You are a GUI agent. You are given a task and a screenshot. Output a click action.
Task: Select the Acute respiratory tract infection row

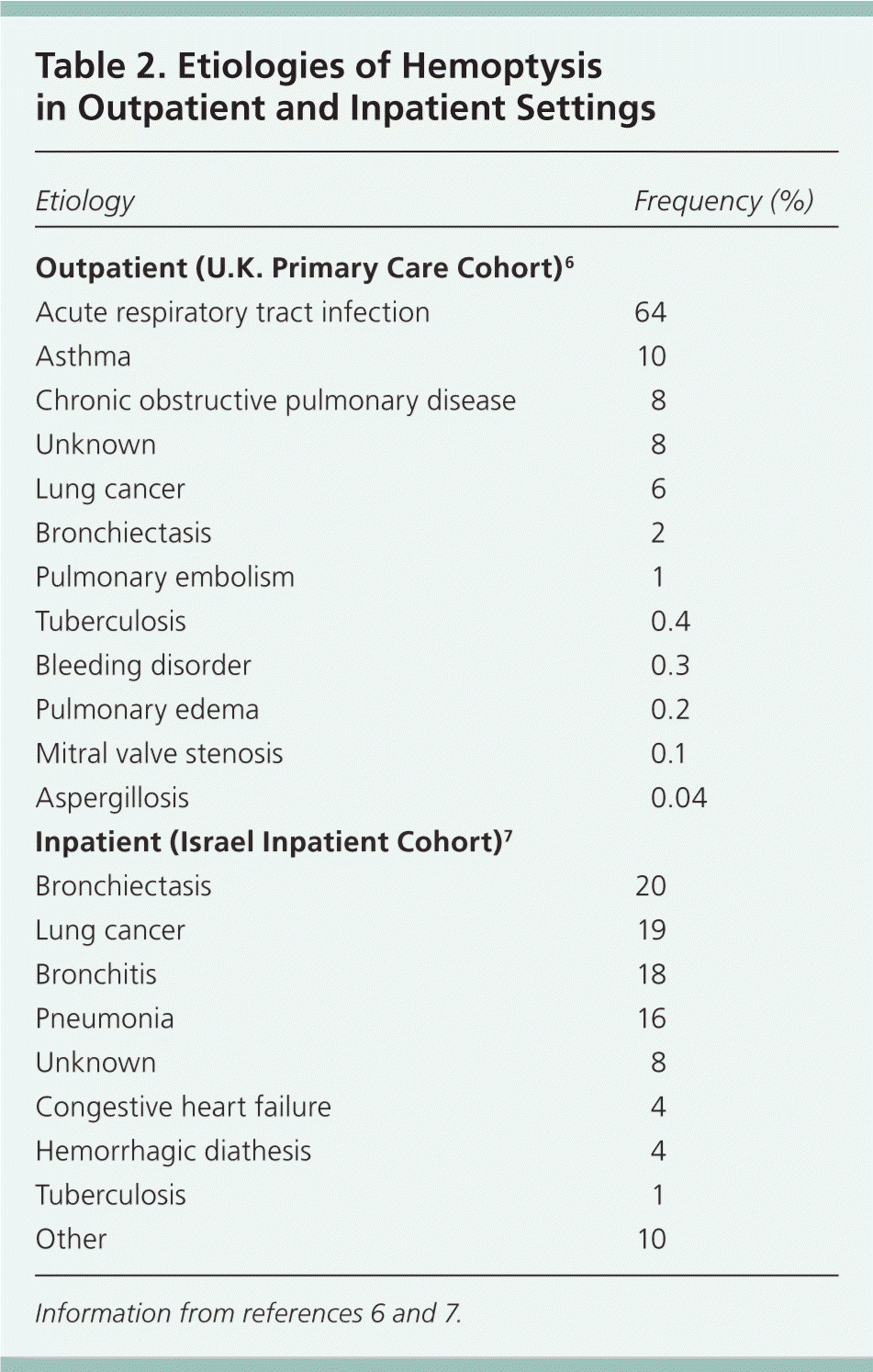[232, 312]
